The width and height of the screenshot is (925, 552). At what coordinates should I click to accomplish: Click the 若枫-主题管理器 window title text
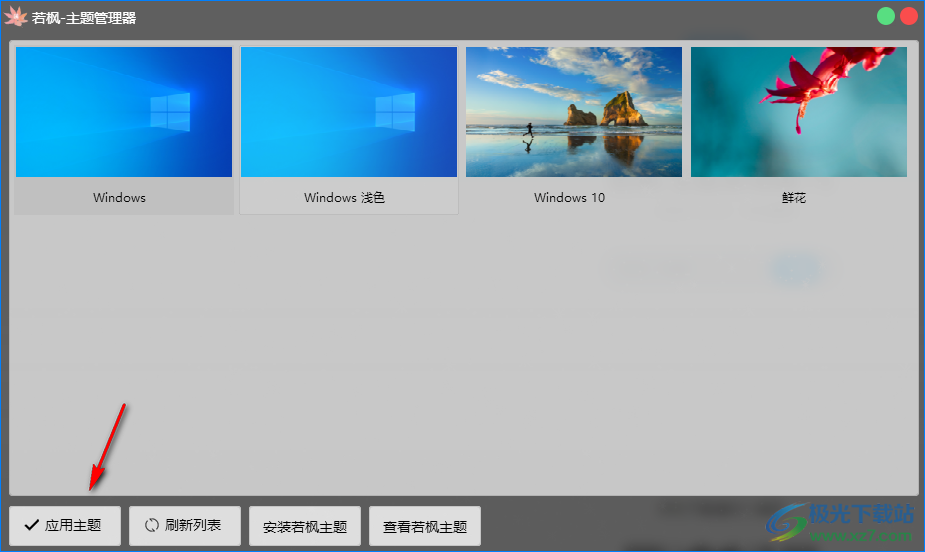[84, 18]
